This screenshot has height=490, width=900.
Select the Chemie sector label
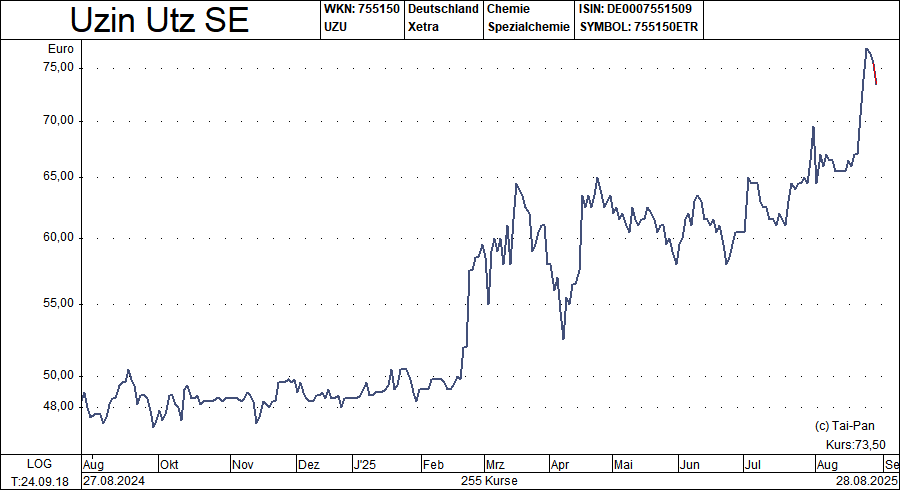509,9
